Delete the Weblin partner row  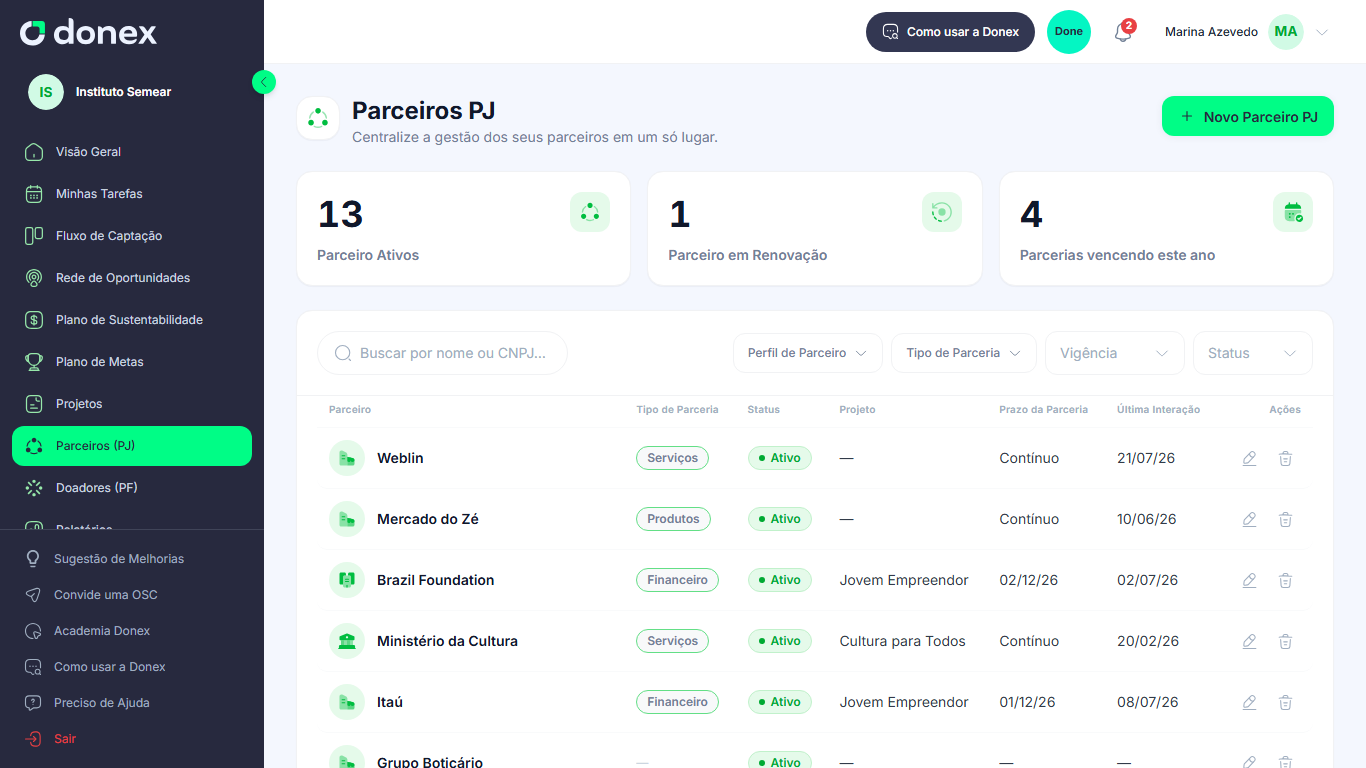point(1286,458)
